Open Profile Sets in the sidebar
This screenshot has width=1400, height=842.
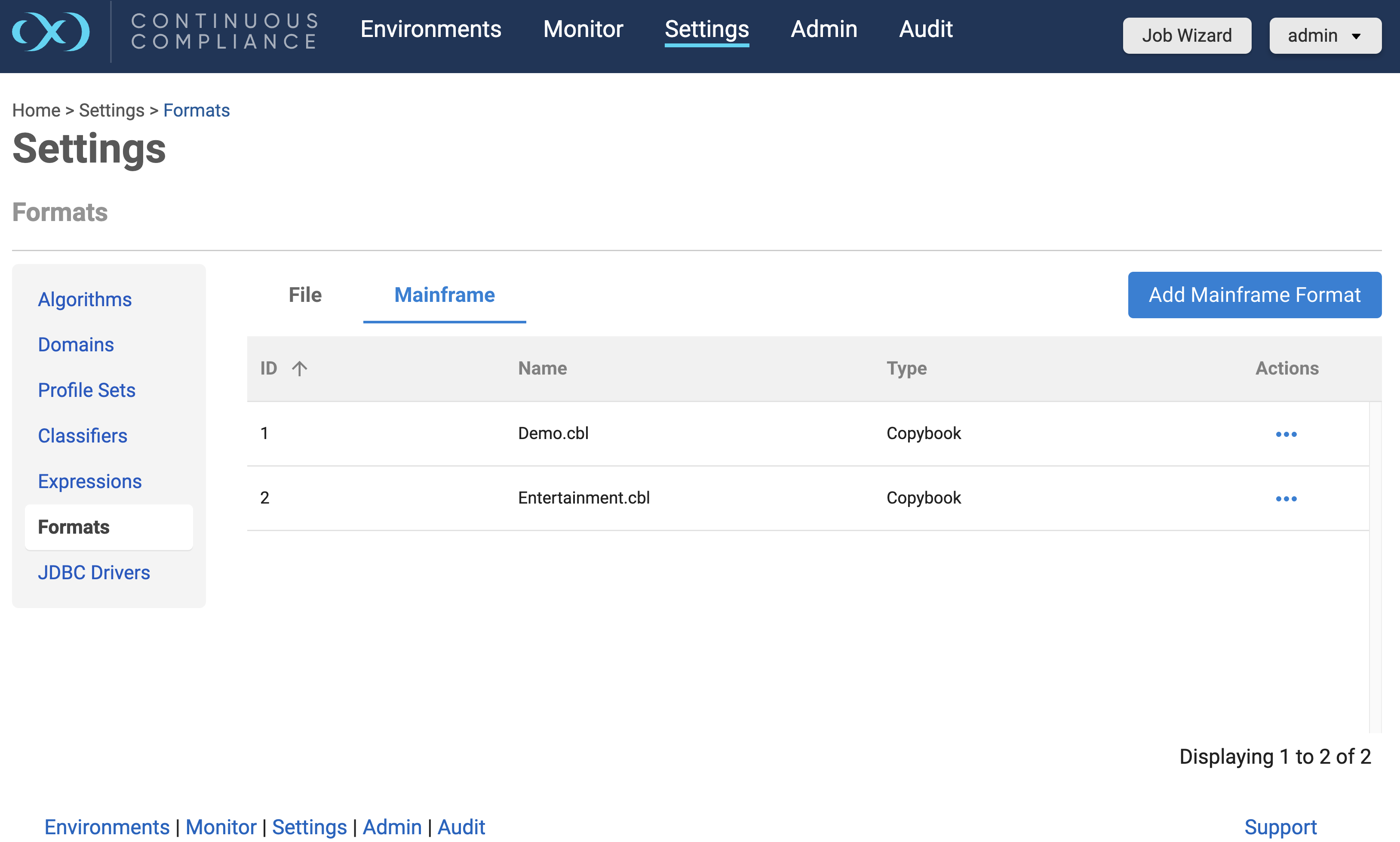pos(86,390)
